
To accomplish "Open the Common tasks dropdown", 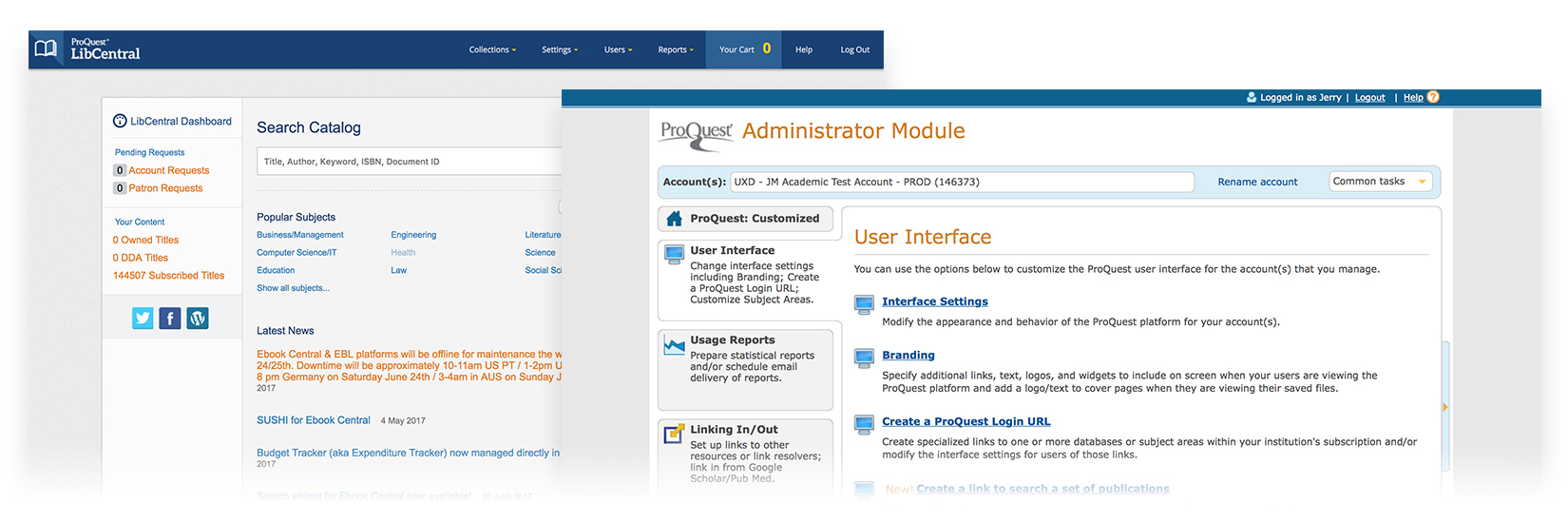I will (1380, 182).
